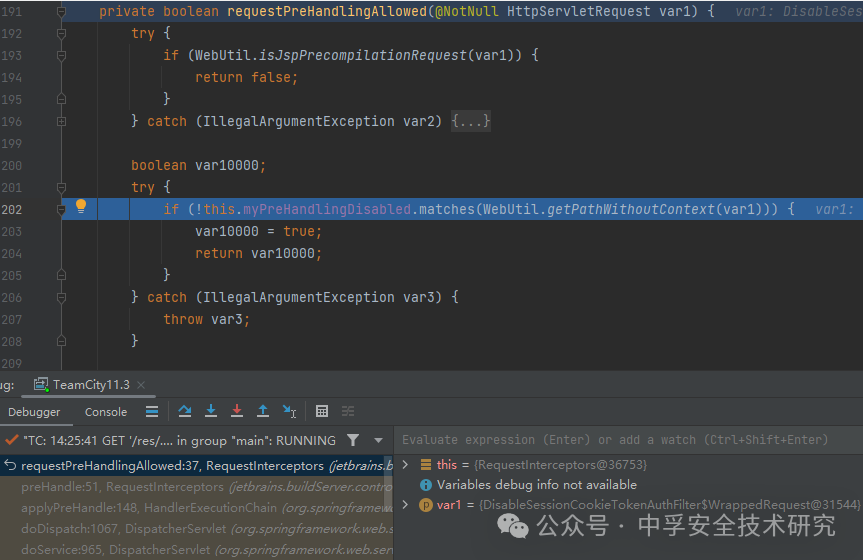Click the 'var10000 = true;' assignment
The height and width of the screenshot is (560, 863).
coord(258,231)
